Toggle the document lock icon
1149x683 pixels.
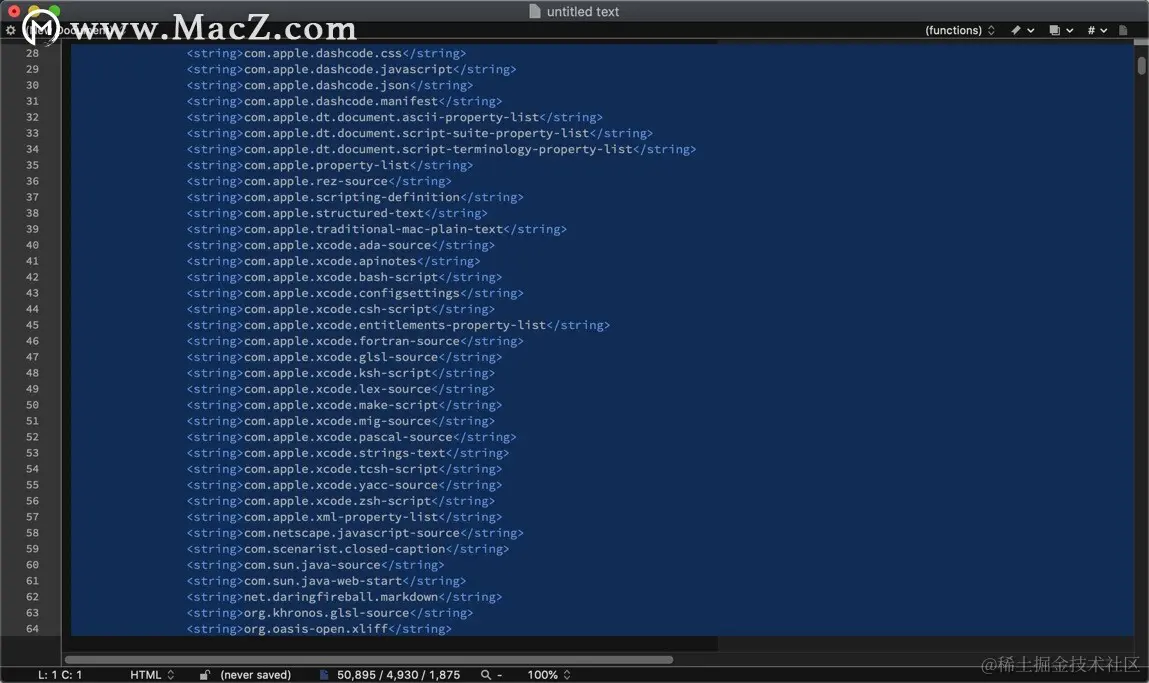click(204, 674)
